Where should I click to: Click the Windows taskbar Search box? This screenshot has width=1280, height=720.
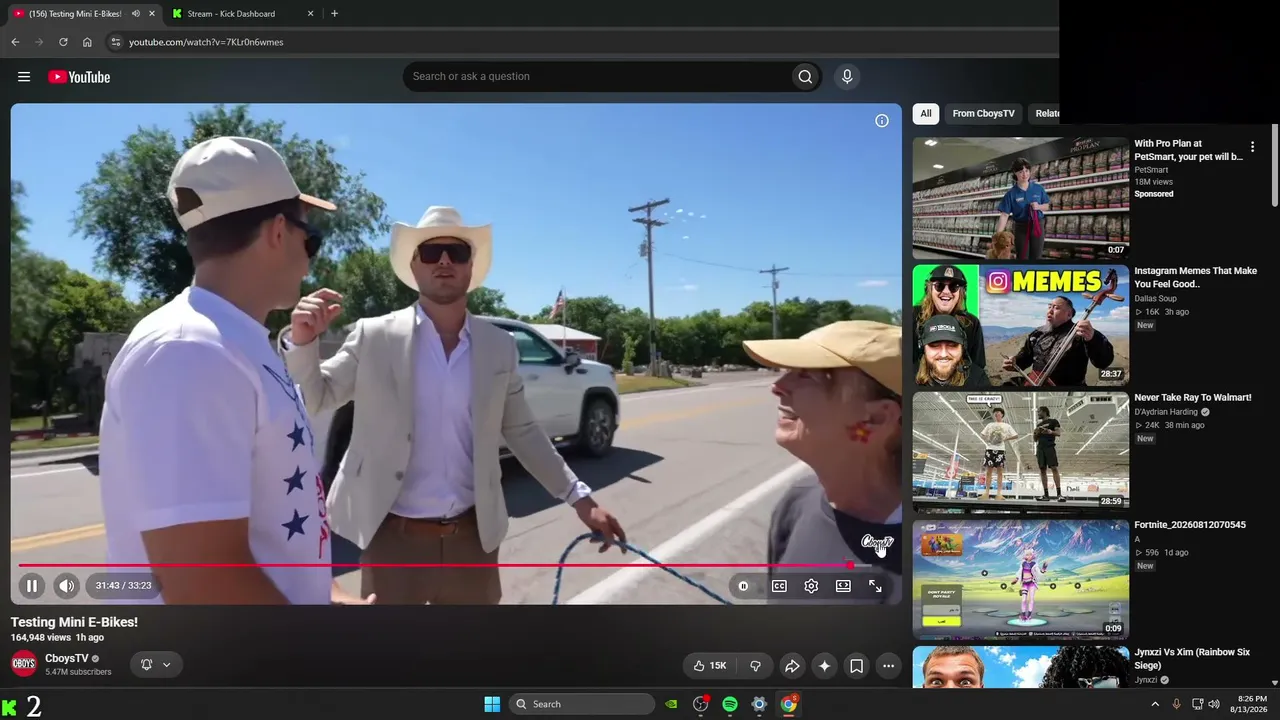[582, 704]
